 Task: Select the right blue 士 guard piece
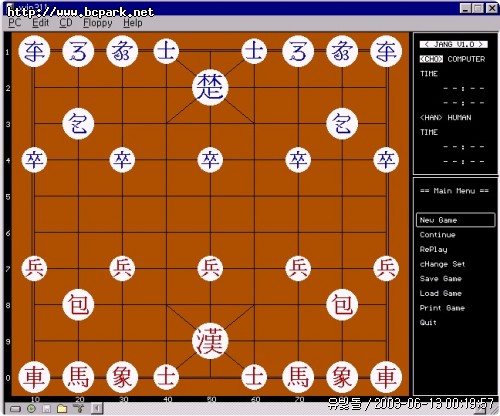(x=254, y=51)
